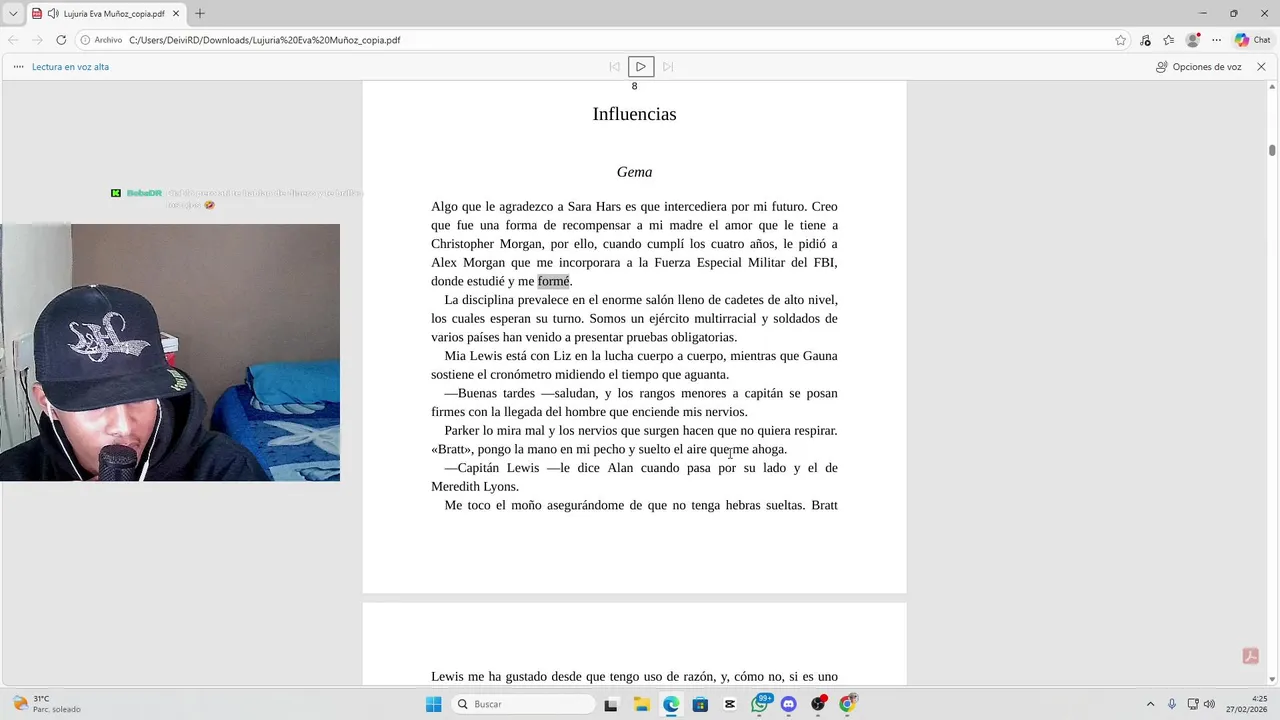Click the Gema subheading
This screenshot has height=720, width=1280.
(634, 172)
